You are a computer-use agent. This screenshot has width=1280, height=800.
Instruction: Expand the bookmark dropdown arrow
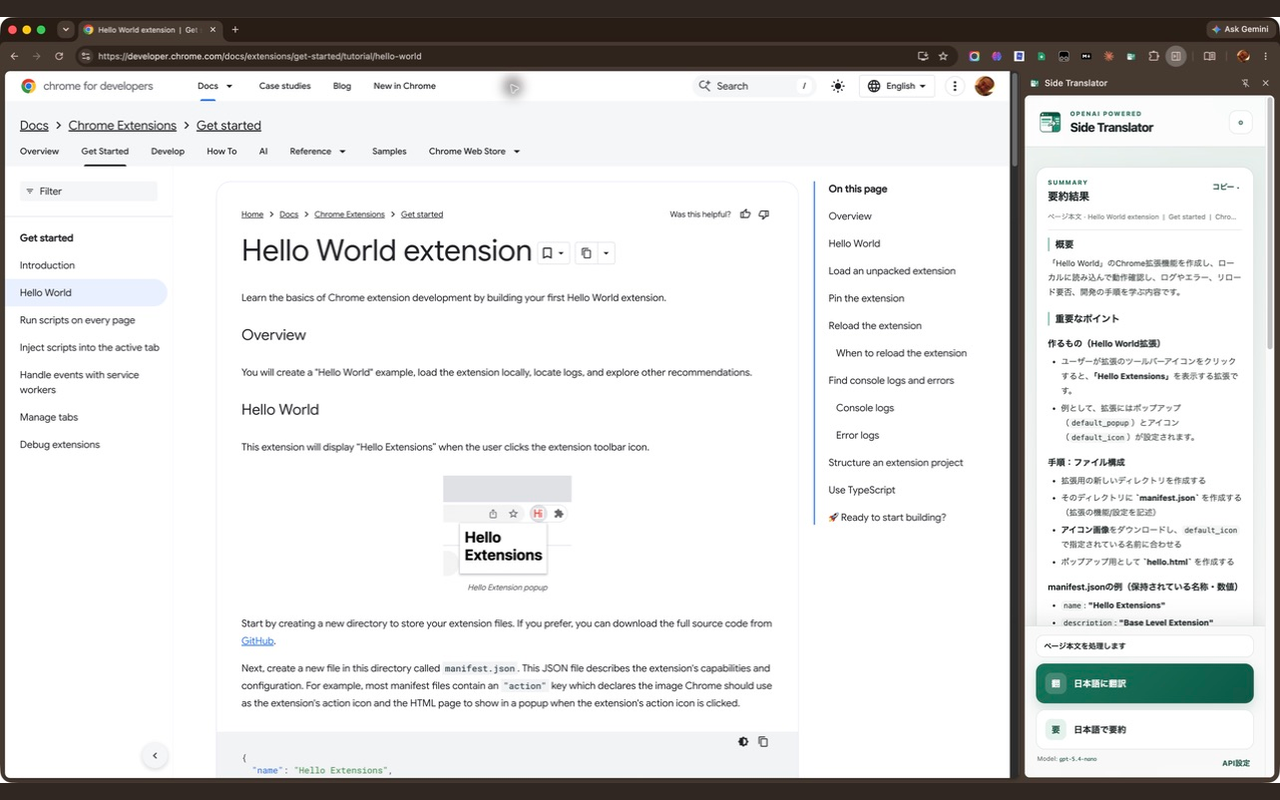click(562, 253)
